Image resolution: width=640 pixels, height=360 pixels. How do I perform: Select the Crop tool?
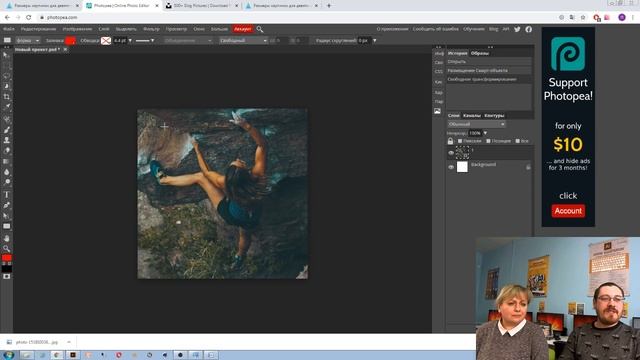tap(7, 97)
